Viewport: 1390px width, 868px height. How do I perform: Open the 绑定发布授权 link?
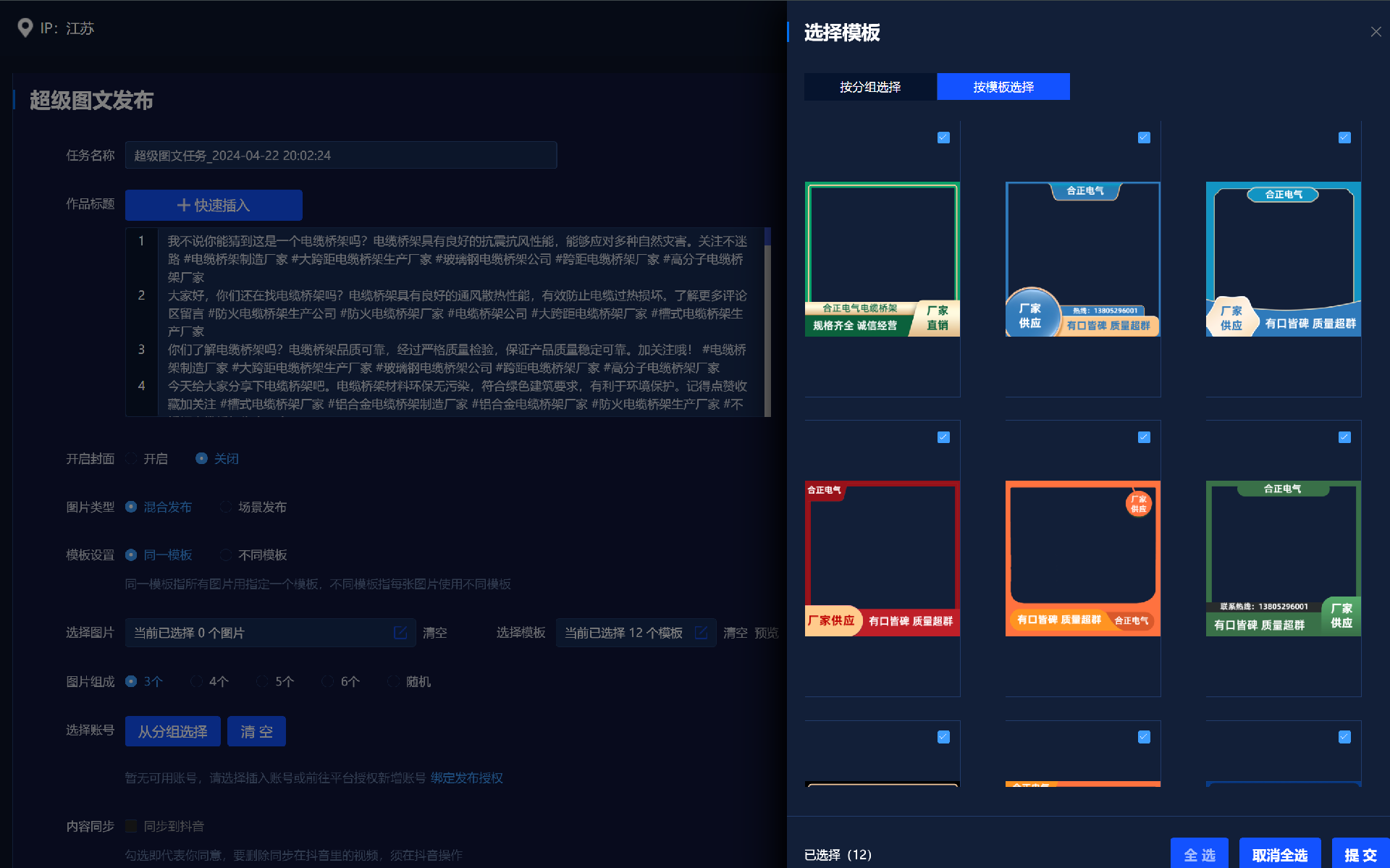pos(467,778)
